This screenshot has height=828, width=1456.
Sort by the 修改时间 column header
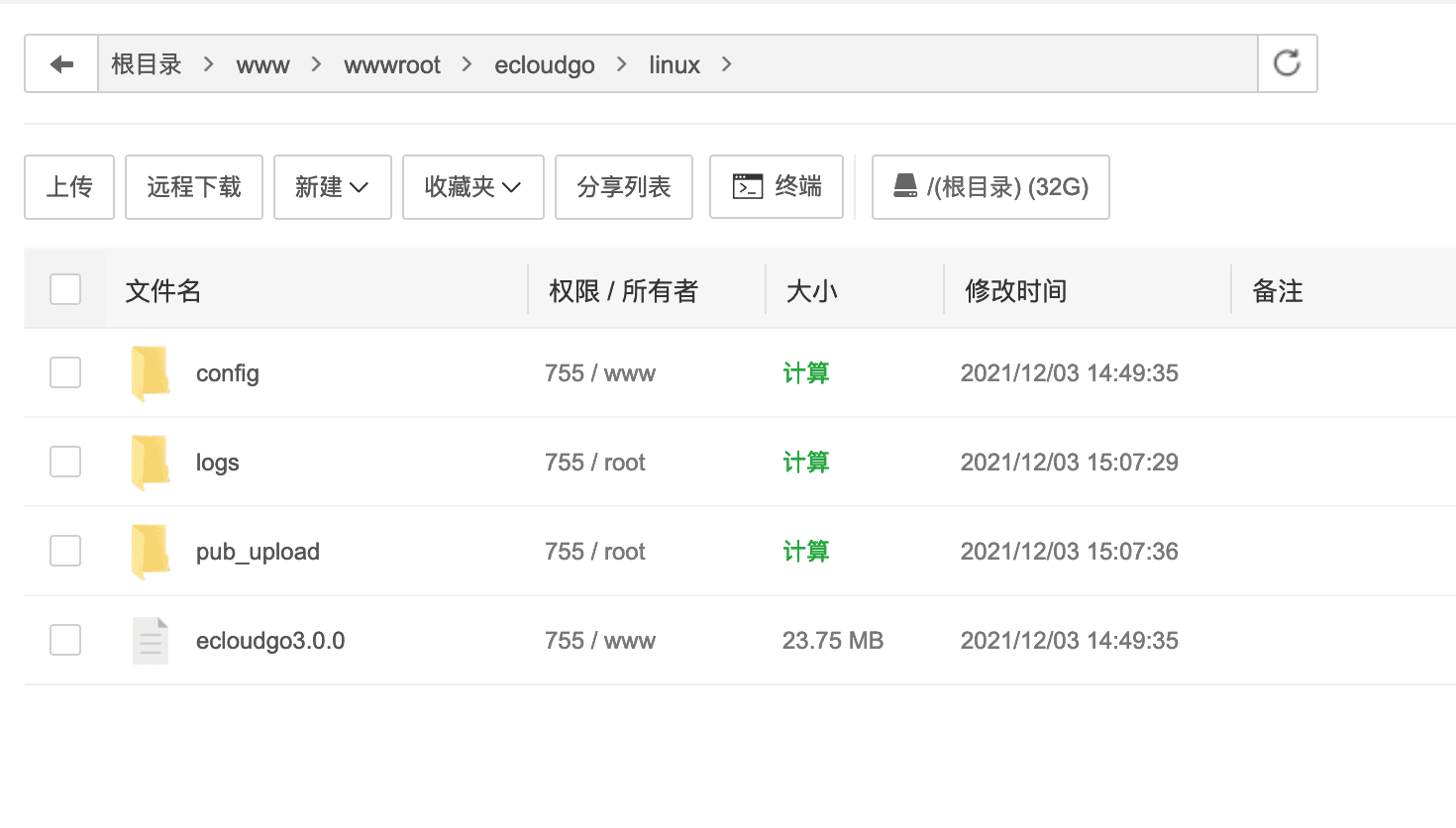pos(1015,291)
